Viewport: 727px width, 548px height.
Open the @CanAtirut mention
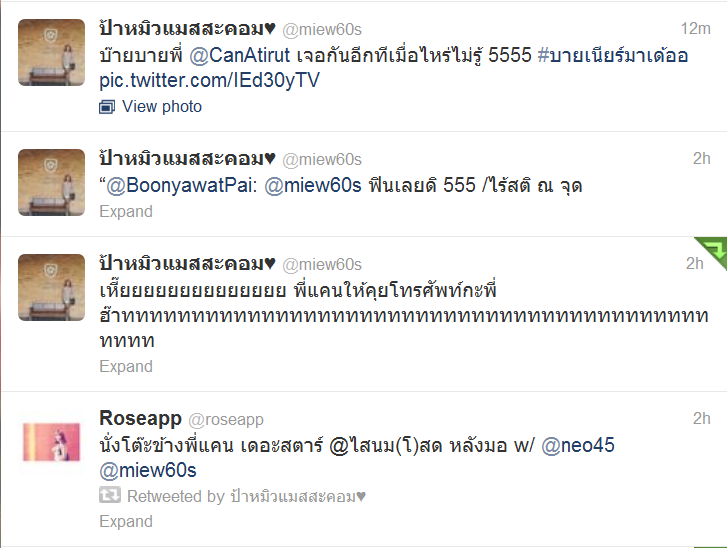[x=240, y=55]
